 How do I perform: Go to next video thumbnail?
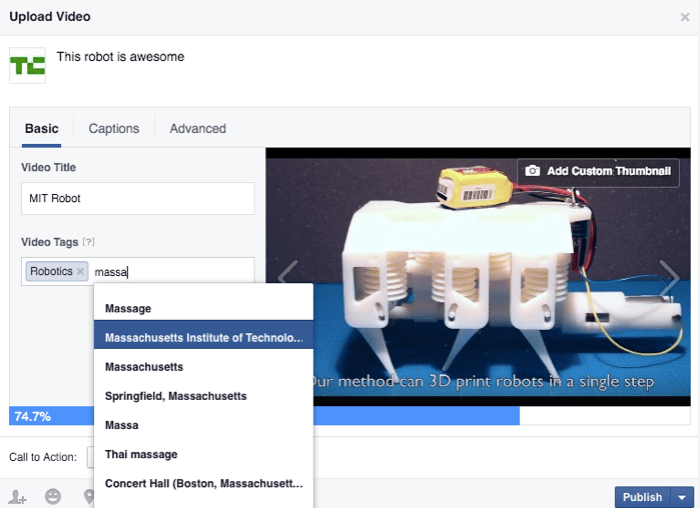point(668,275)
